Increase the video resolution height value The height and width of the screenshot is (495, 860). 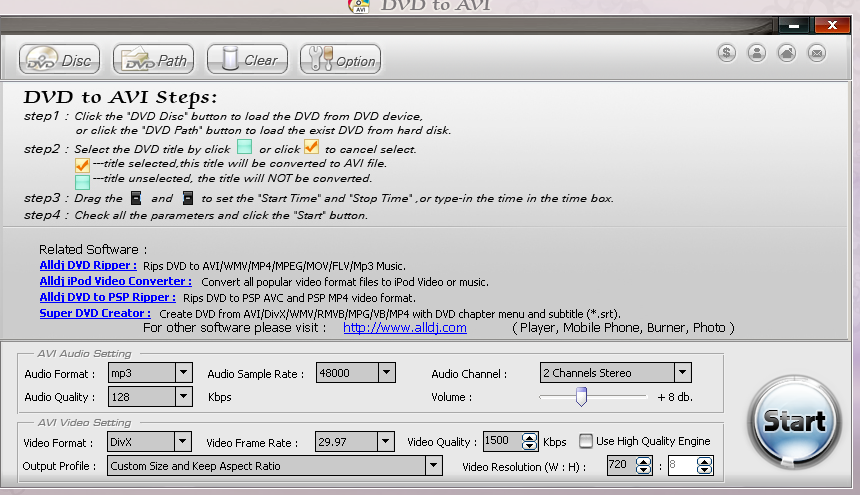[x=704, y=462]
